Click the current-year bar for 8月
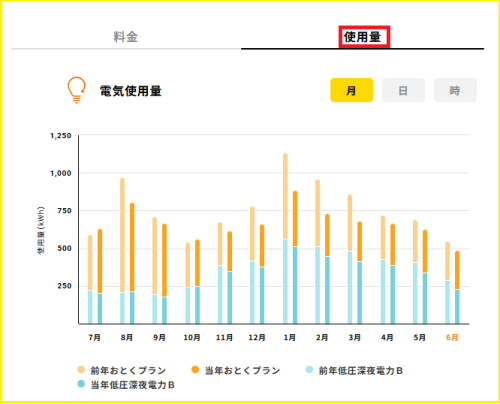The image size is (500, 404). 132,263
